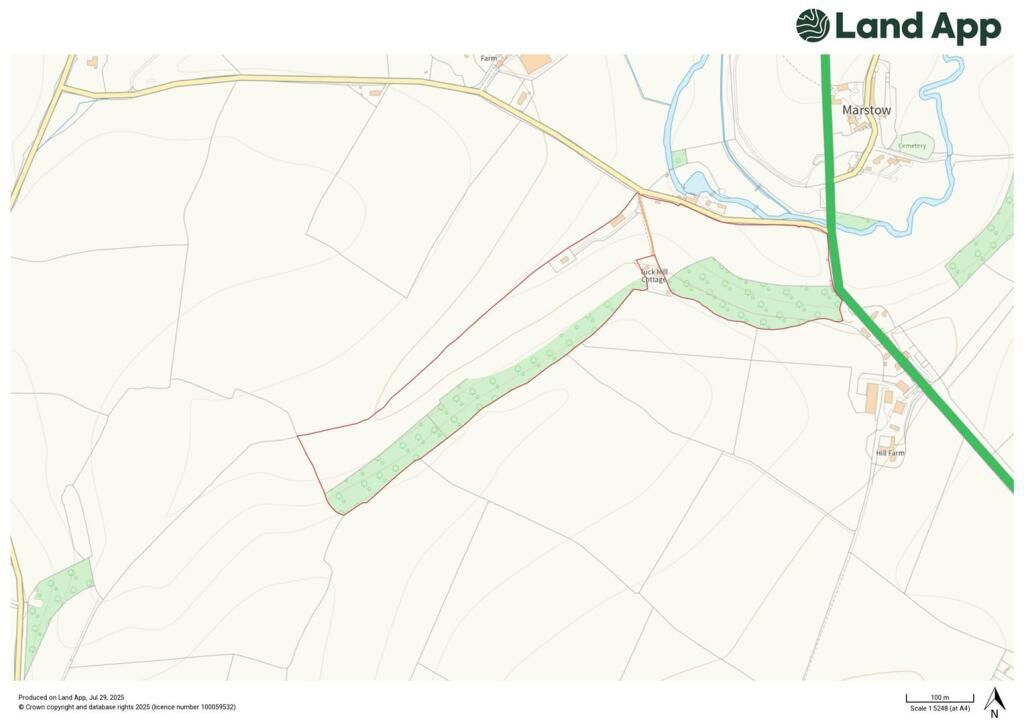Click the Produced on Land App date text
This screenshot has height=724, width=1024.
tap(71, 697)
